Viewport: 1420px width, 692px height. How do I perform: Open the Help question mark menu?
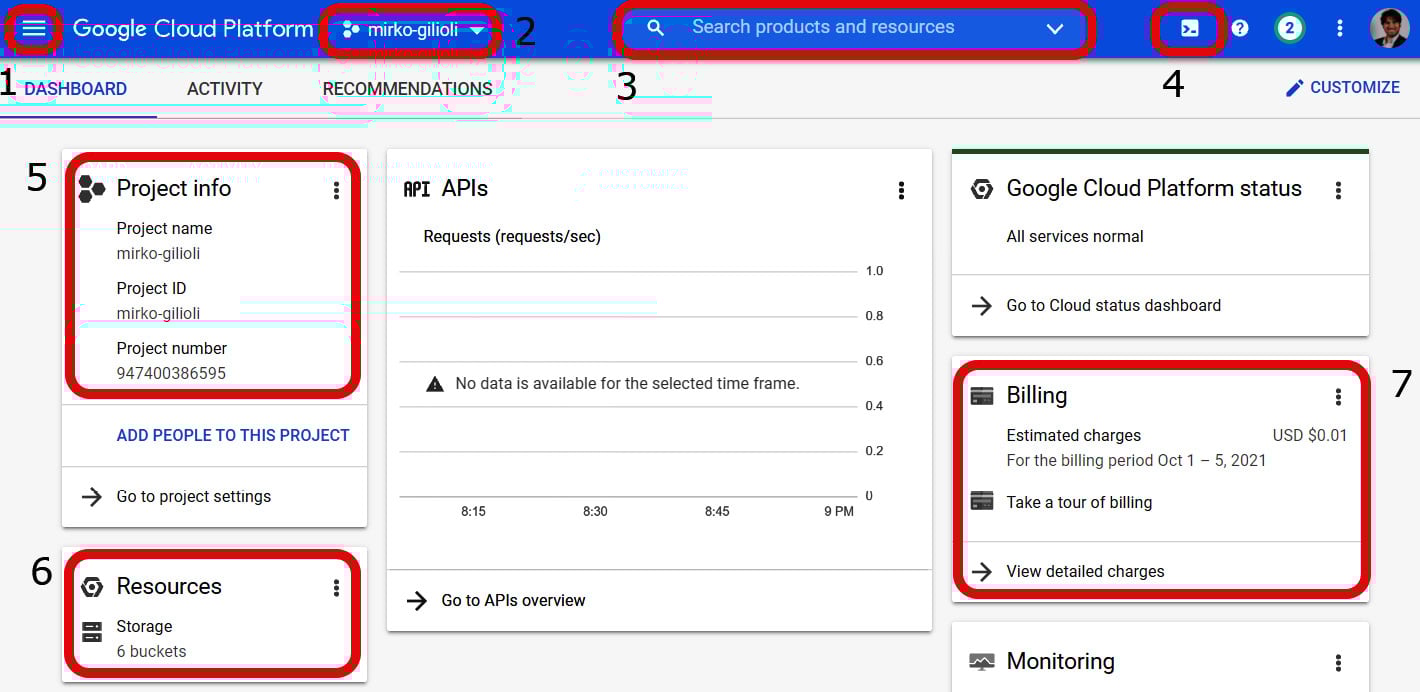coord(1240,28)
